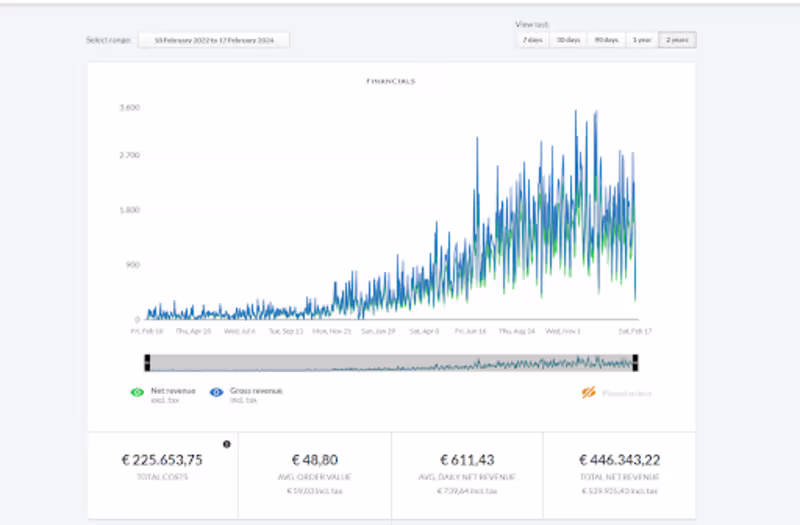Click the right handle of the range navigator
Image resolution: width=800 pixels, height=525 pixels.
pyautogui.click(x=635, y=362)
